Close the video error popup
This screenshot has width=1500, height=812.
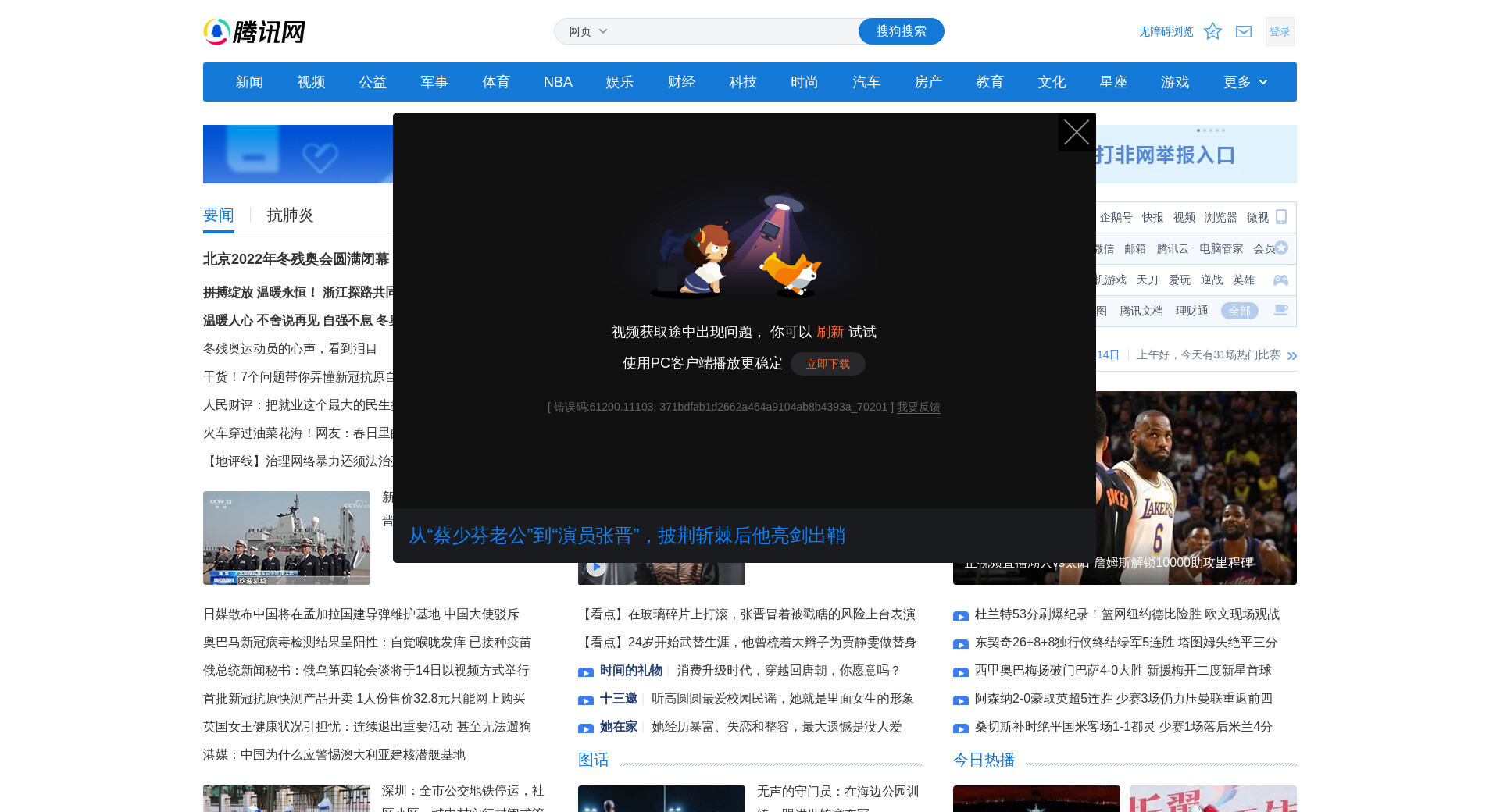pos(1076,133)
